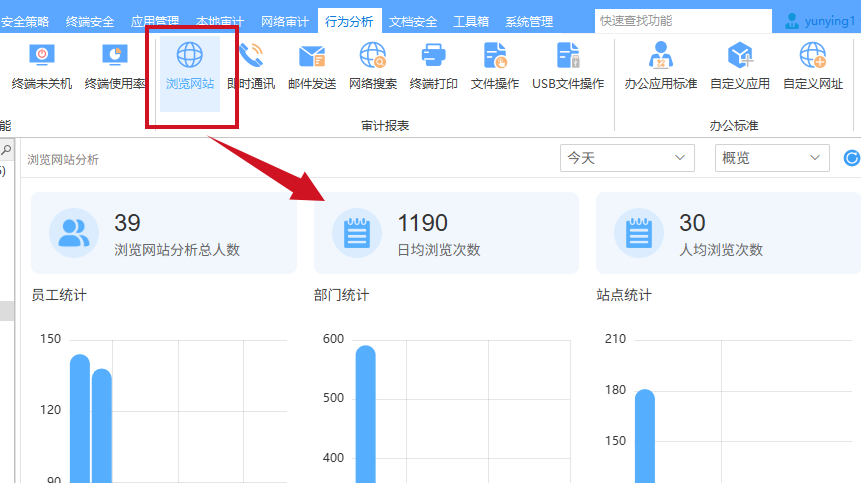
Task: Click the 员工统计 heading
Action: tap(59, 295)
